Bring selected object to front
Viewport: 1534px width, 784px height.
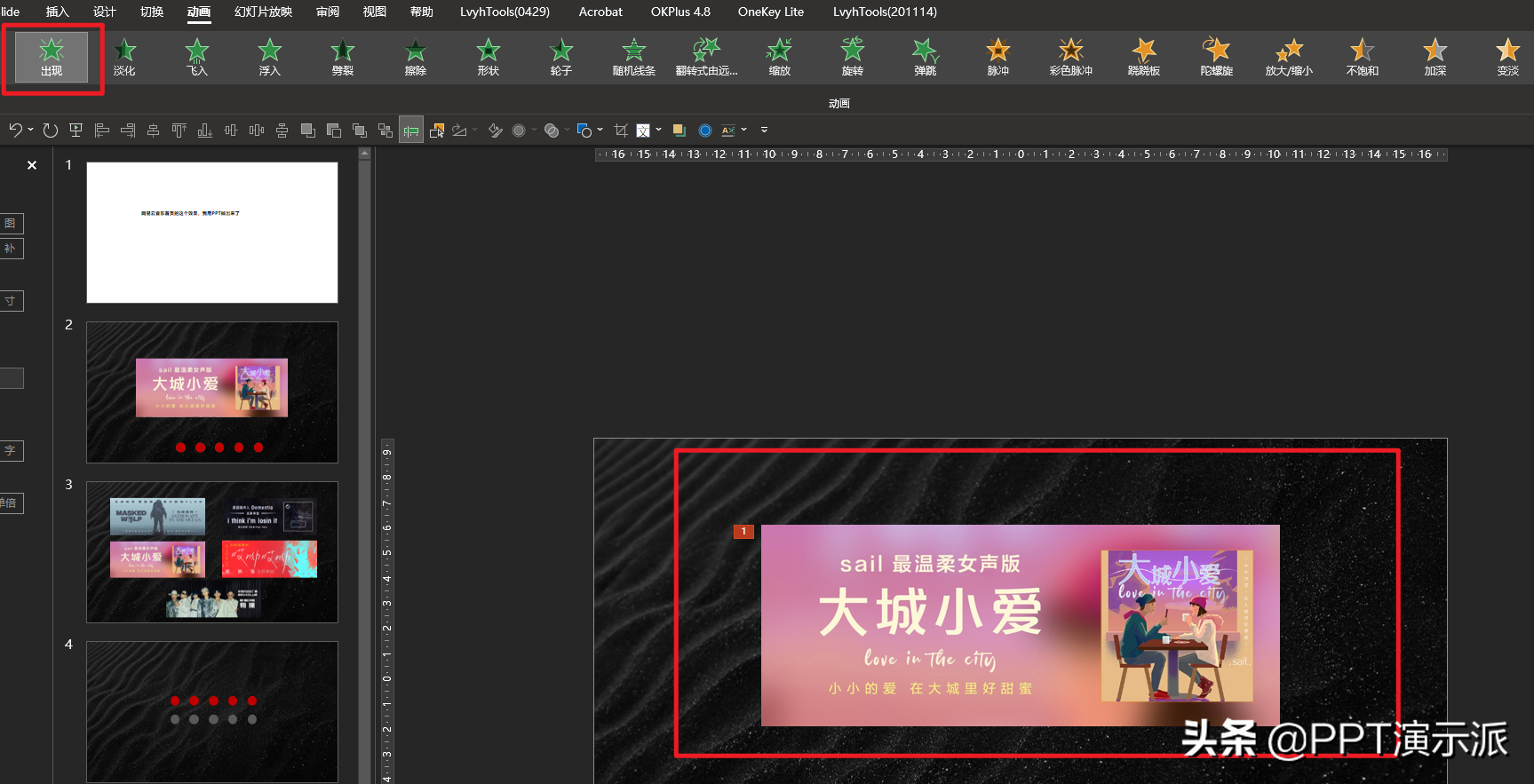click(308, 131)
